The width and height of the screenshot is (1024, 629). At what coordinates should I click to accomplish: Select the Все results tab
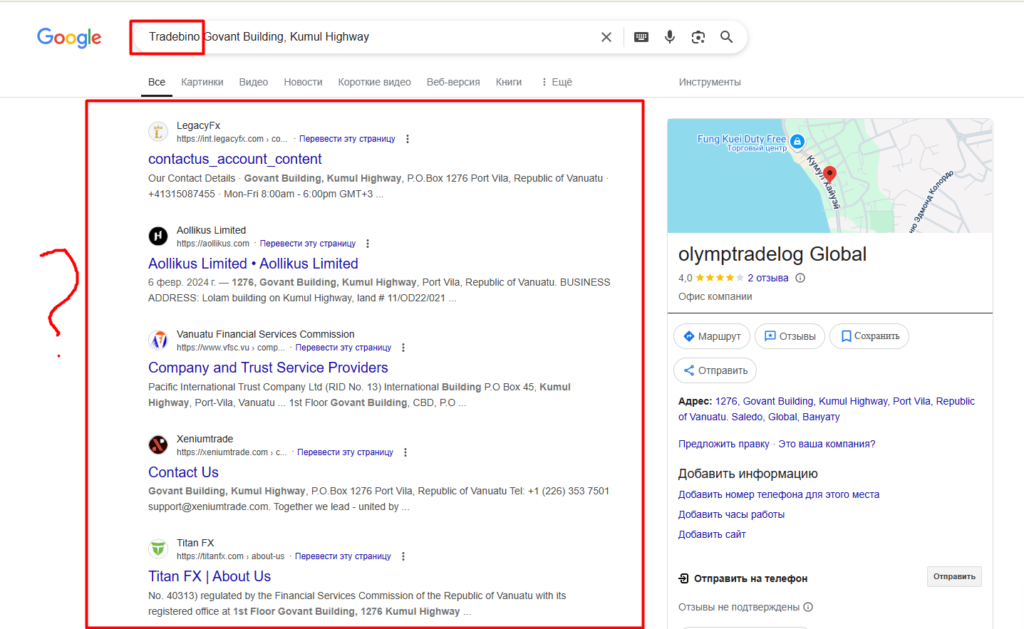tap(156, 82)
